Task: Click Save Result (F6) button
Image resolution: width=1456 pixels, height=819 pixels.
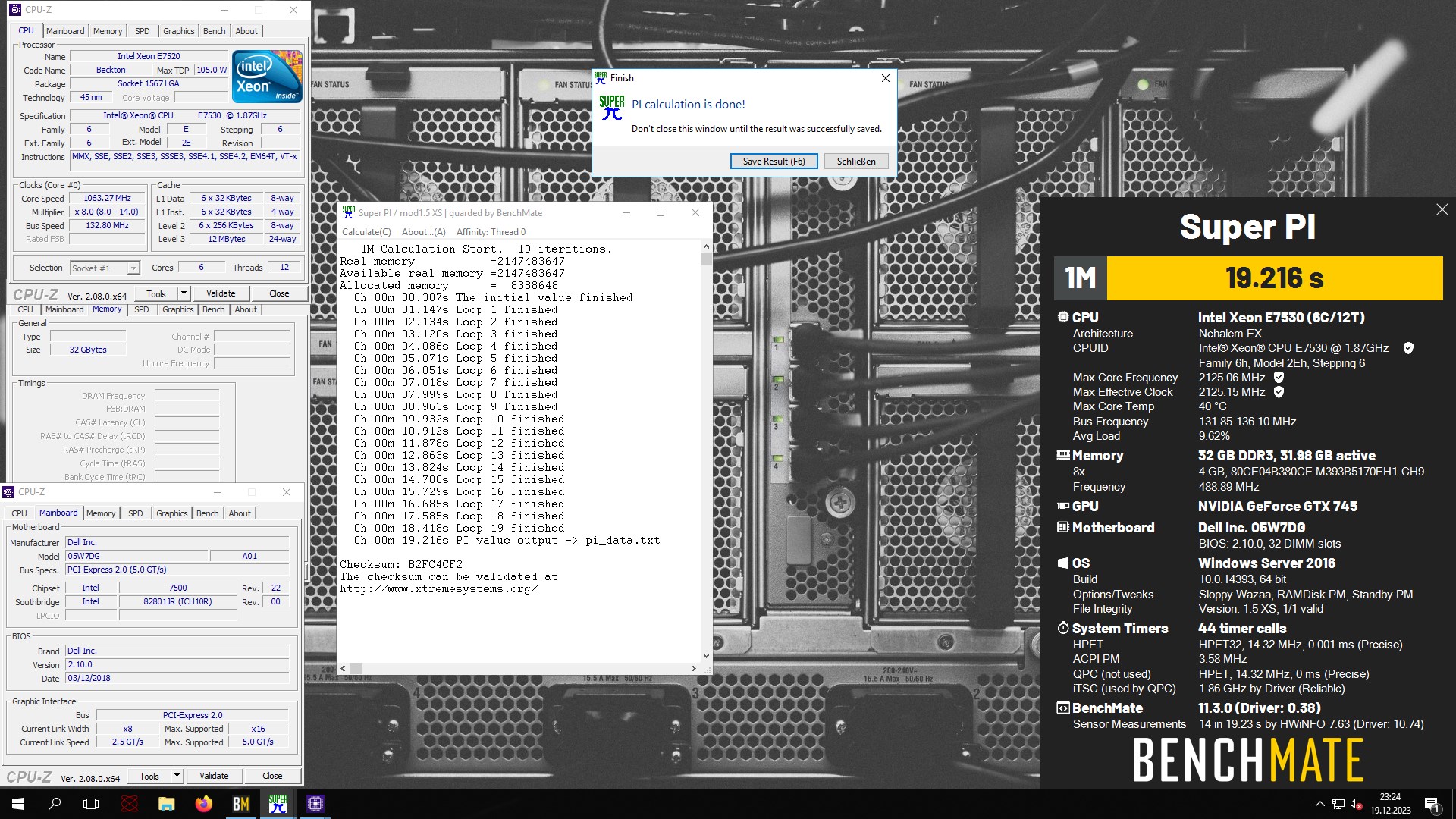Action: [x=773, y=162]
